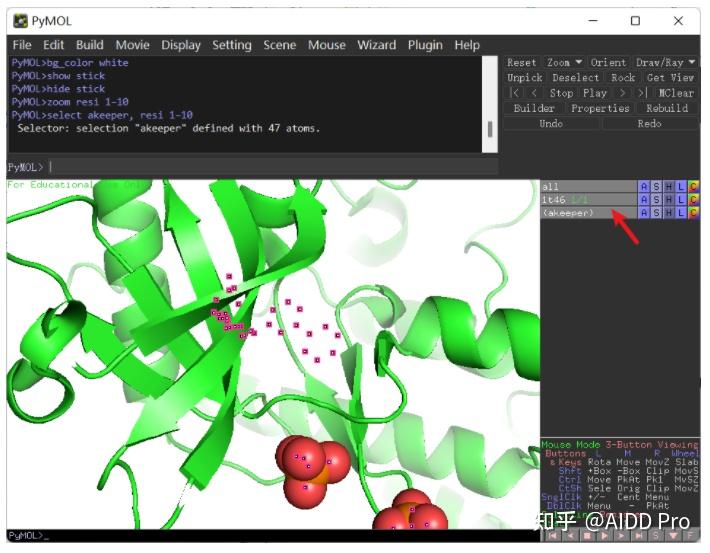Open Label menu for the all object
Screen dimensions: 710x553
click(x=681, y=187)
